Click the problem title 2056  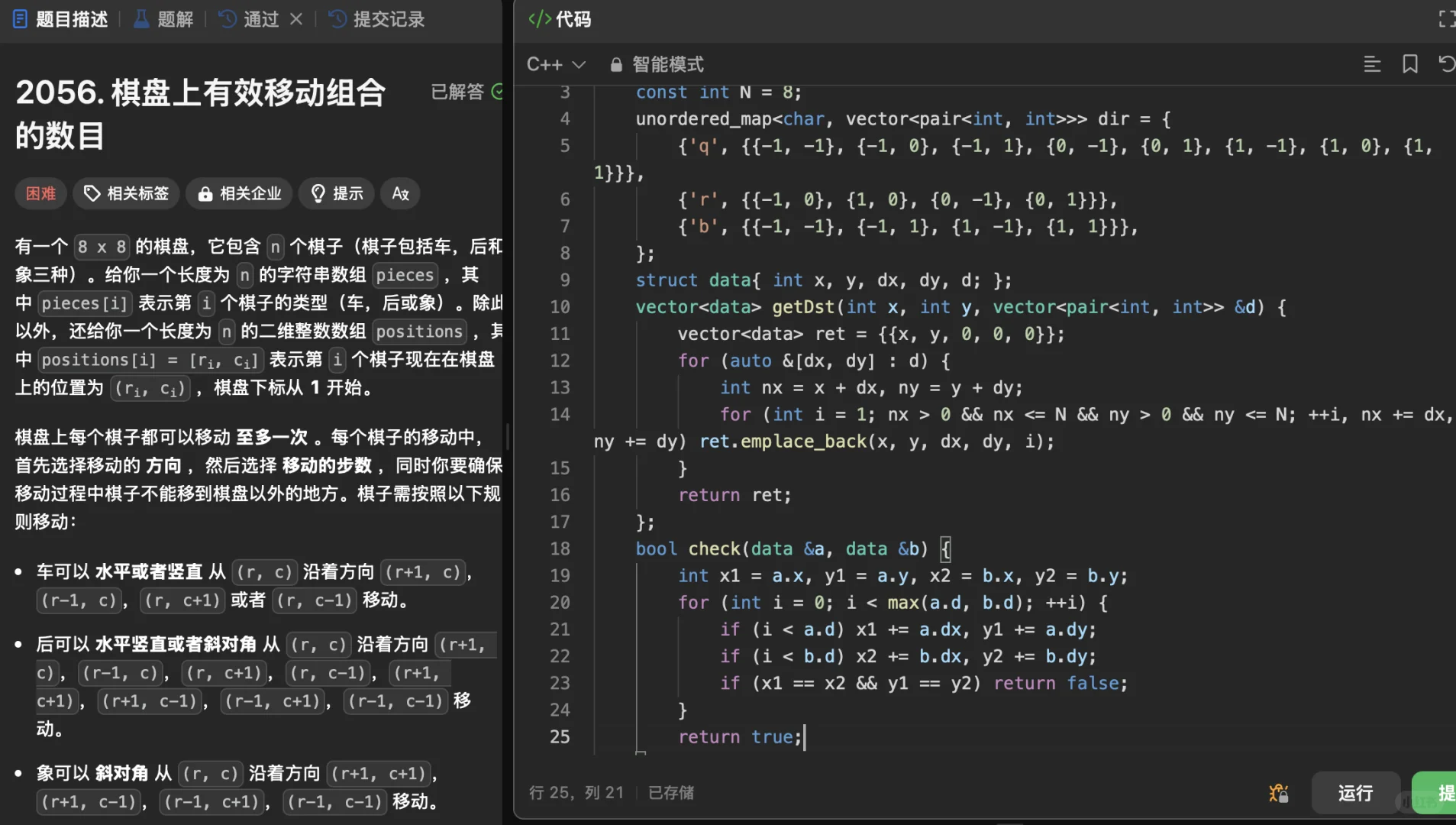pyautogui.click(x=200, y=114)
